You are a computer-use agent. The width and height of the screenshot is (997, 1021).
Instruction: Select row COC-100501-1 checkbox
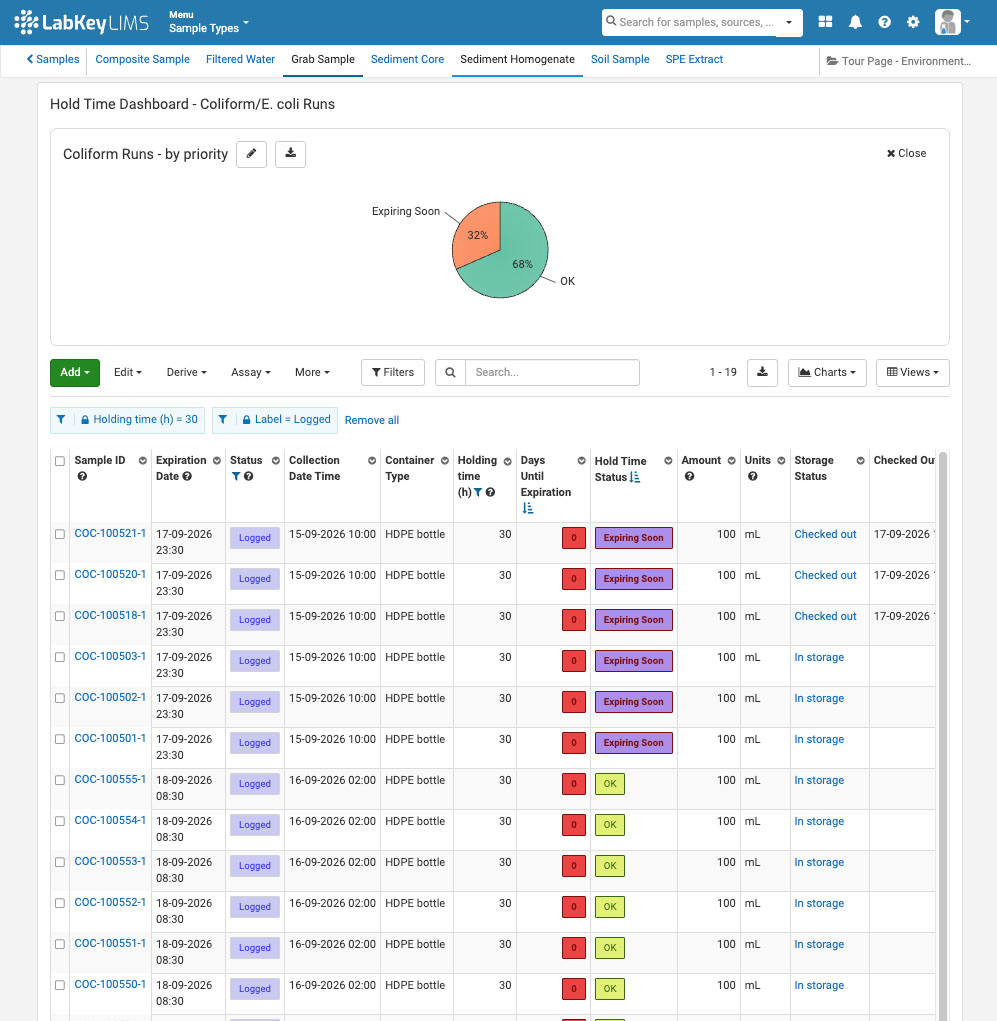click(x=60, y=739)
